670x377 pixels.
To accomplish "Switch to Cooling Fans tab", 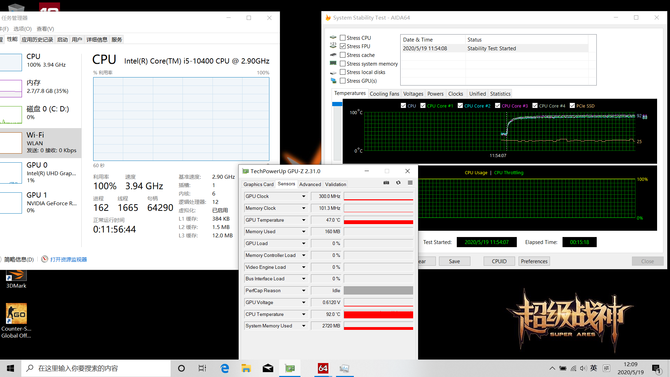I will point(384,94).
